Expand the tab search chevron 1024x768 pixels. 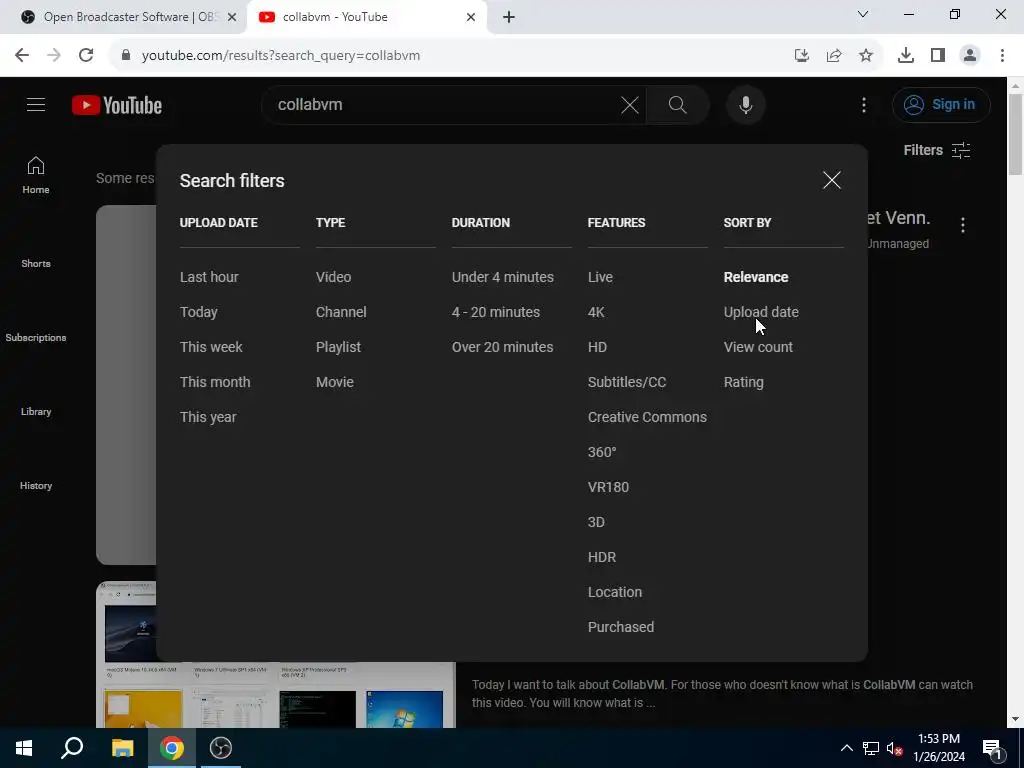point(863,14)
